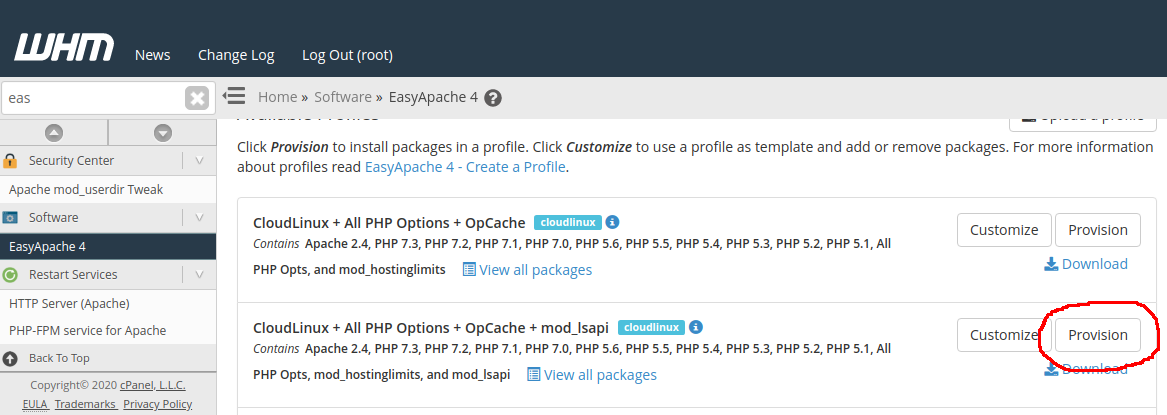Provision the CloudLinux mod_lsapi profile
Screen dimensions: 1167x415
point(1098,335)
